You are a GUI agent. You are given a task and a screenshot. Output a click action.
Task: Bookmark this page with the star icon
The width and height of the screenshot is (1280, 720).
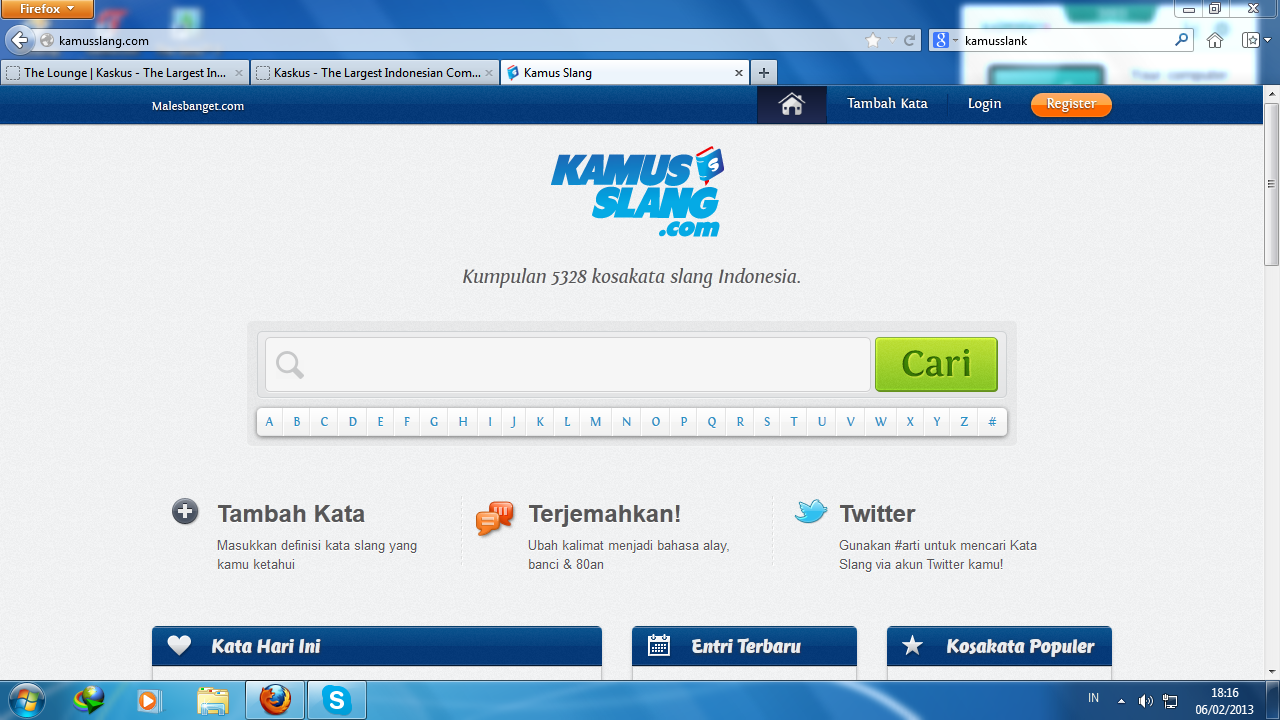pyautogui.click(x=873, y=41)
